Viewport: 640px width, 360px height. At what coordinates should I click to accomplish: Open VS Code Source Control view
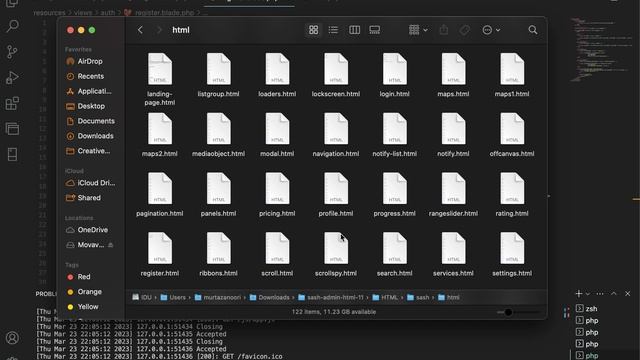(x=12, y=51)
